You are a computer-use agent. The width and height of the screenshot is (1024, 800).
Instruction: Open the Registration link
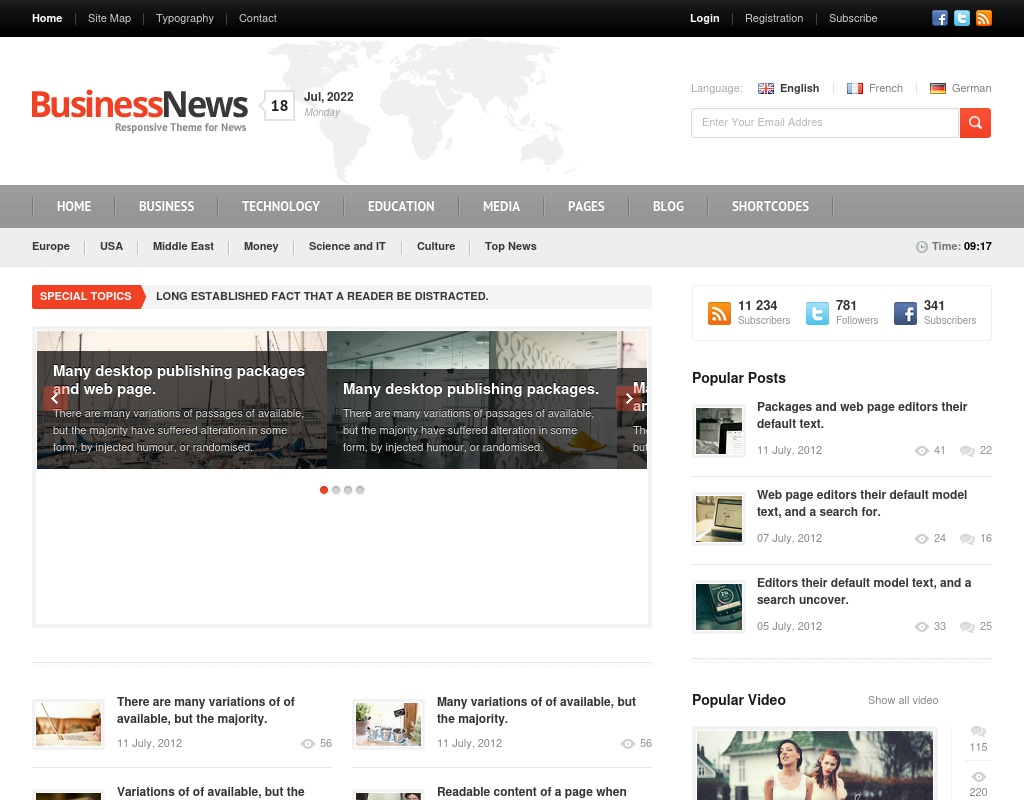click(x=774, y=18)
